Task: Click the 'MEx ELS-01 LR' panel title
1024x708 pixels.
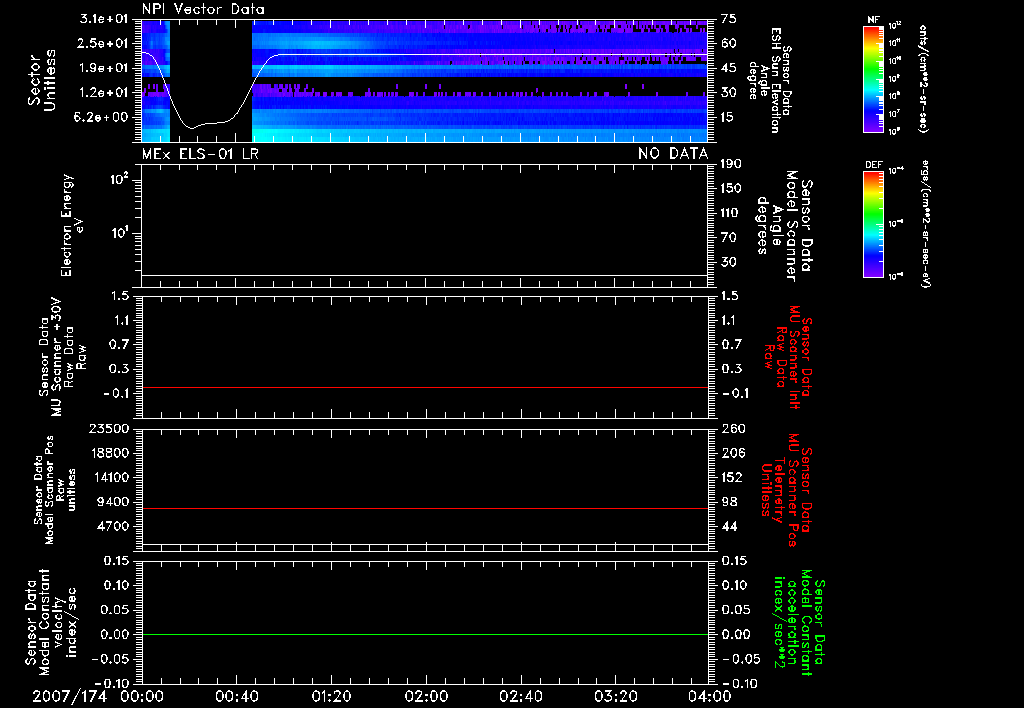Action: pos(200,154)
